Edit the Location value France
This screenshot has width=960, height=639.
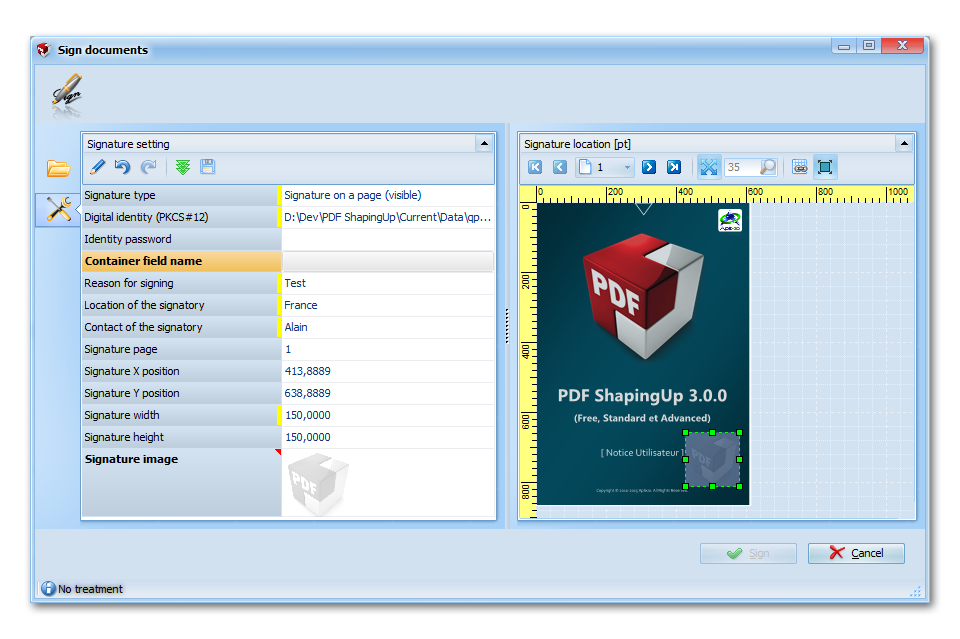pyautogui.click(x=388, y=305)
